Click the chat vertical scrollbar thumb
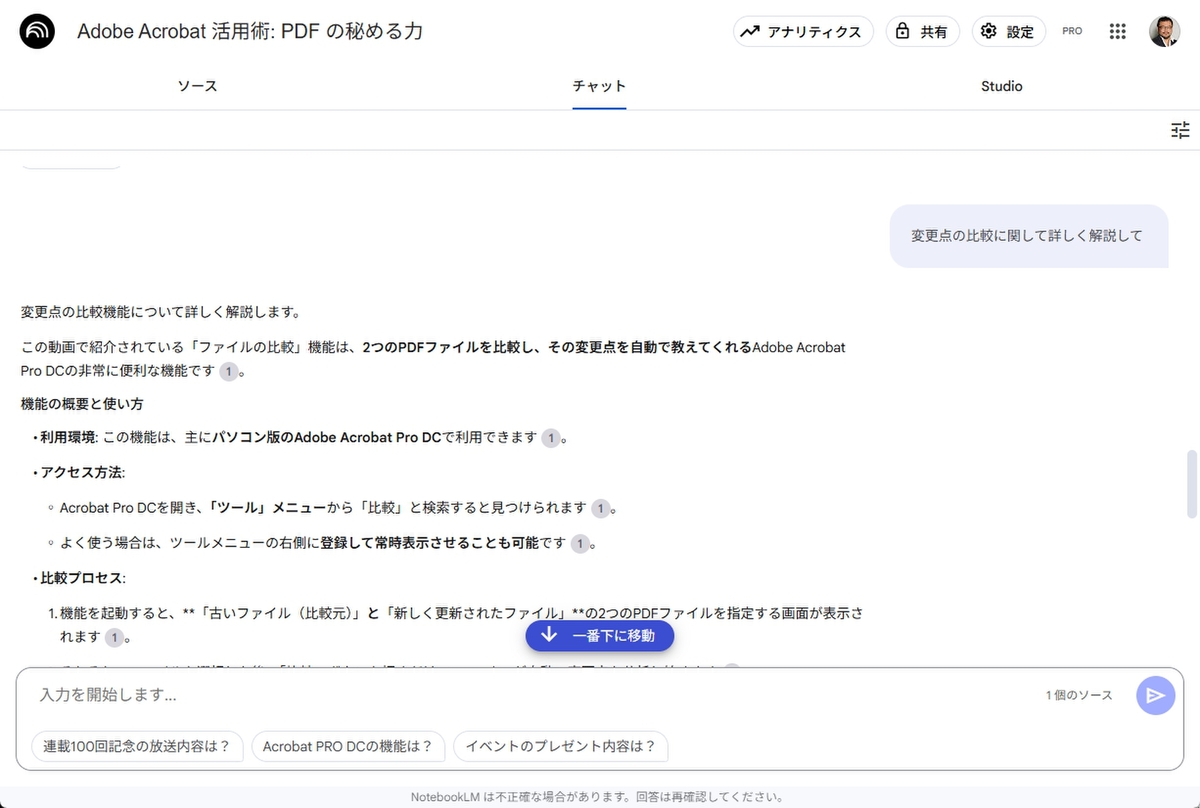The height and width of the screenshot is (808, 1200). pyautogui.click(x=1190, y=485)
